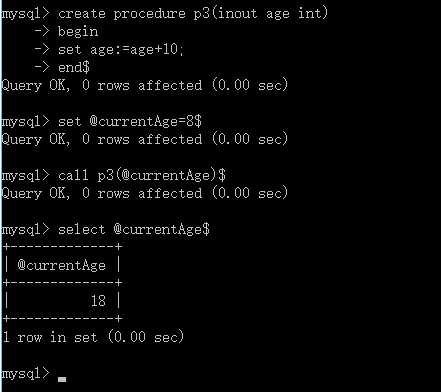
Task: Click the '1 row in set (0.00 sec)' line
Action: pos(93,337)
